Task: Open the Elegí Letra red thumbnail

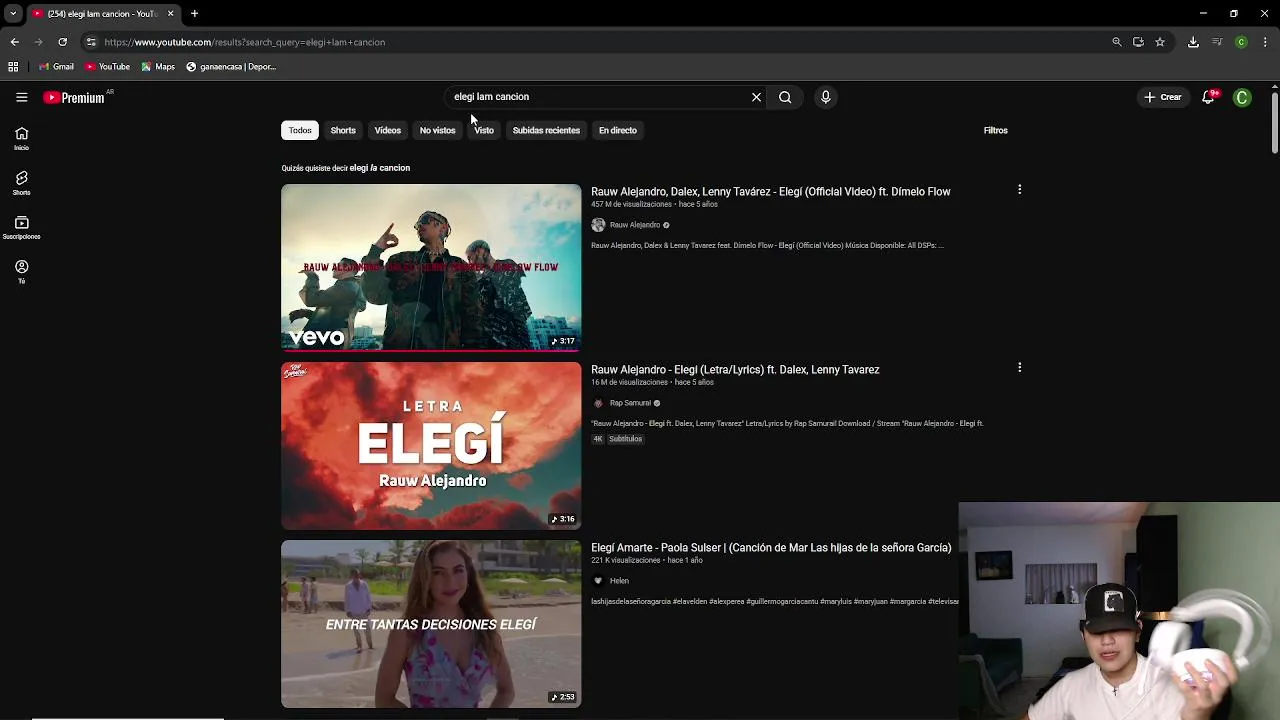Action: coord(431,446)
